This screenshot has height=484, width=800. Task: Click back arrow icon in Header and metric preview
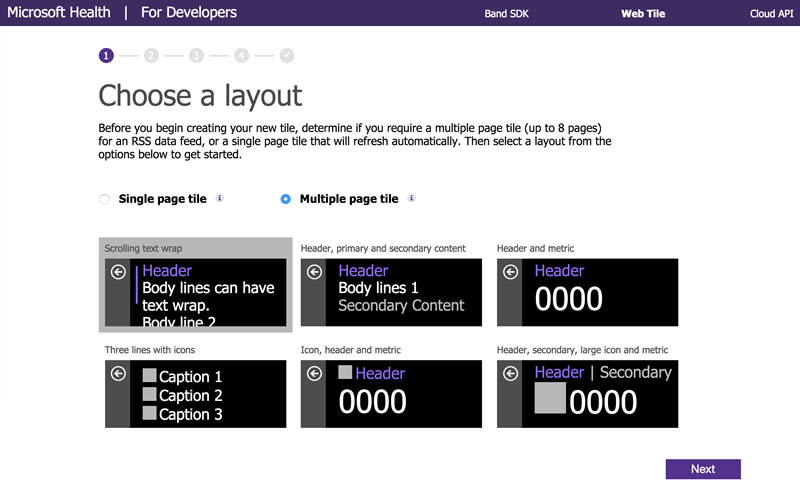pos(510,272)
